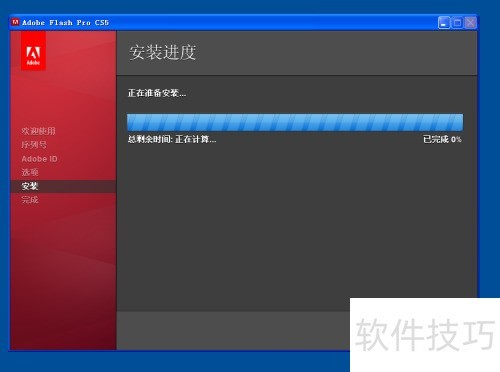Select the 序列号 step in the sidebar

[x=34, y=145]
